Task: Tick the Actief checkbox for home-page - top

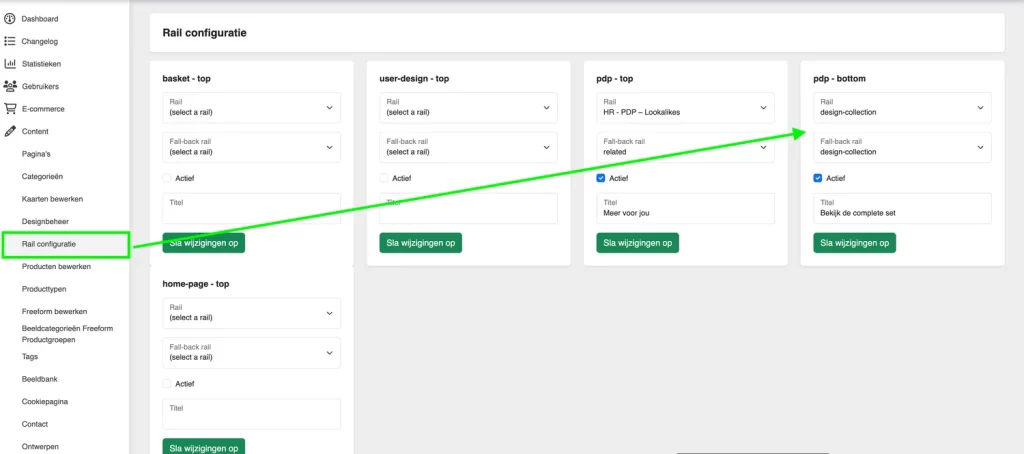Action: pos(167,383)
